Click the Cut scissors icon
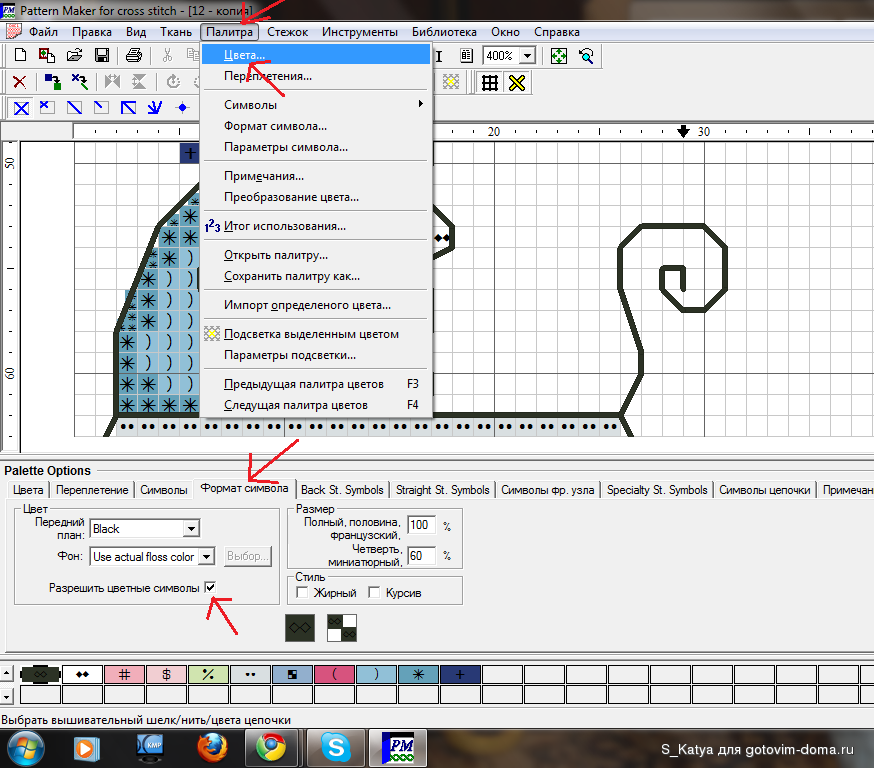This screenshot has width=874, height=768. tap(167, 55)
